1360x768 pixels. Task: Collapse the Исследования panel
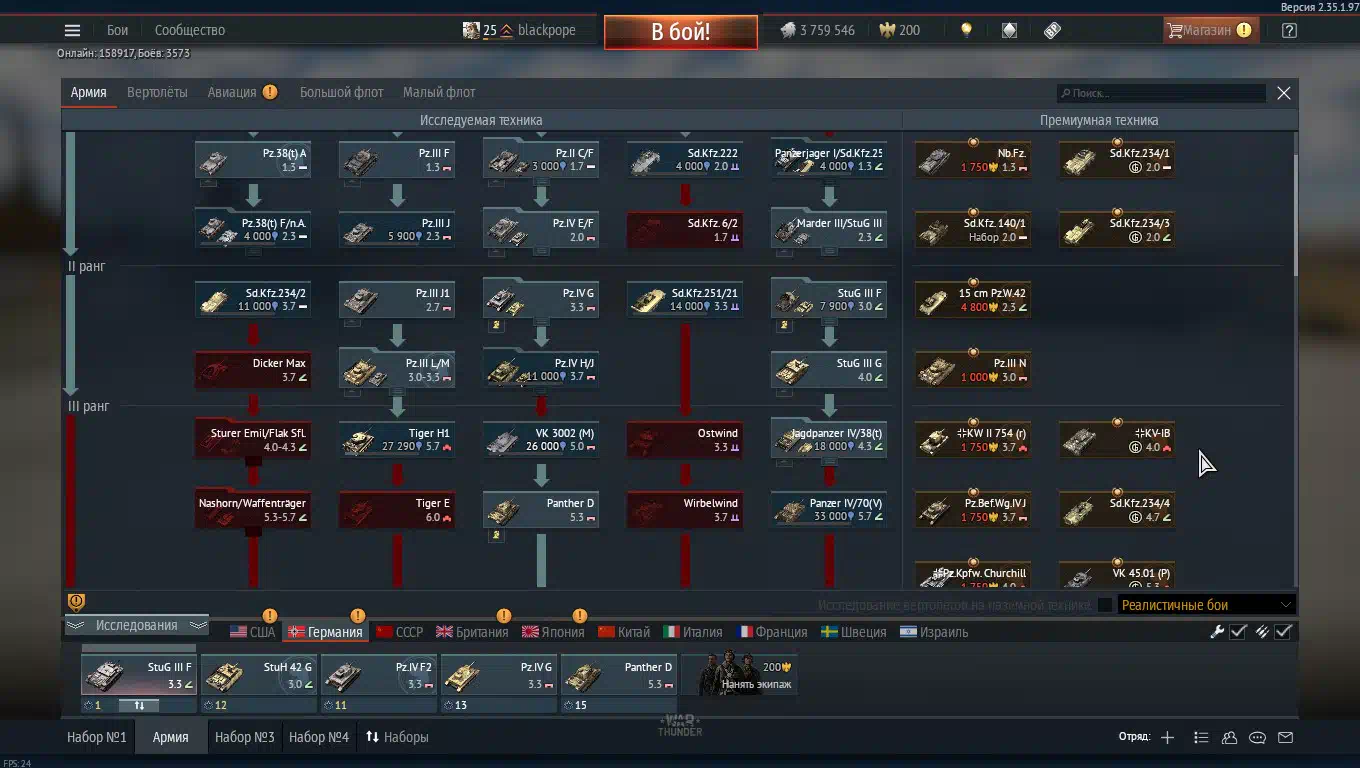click(136, 626)
